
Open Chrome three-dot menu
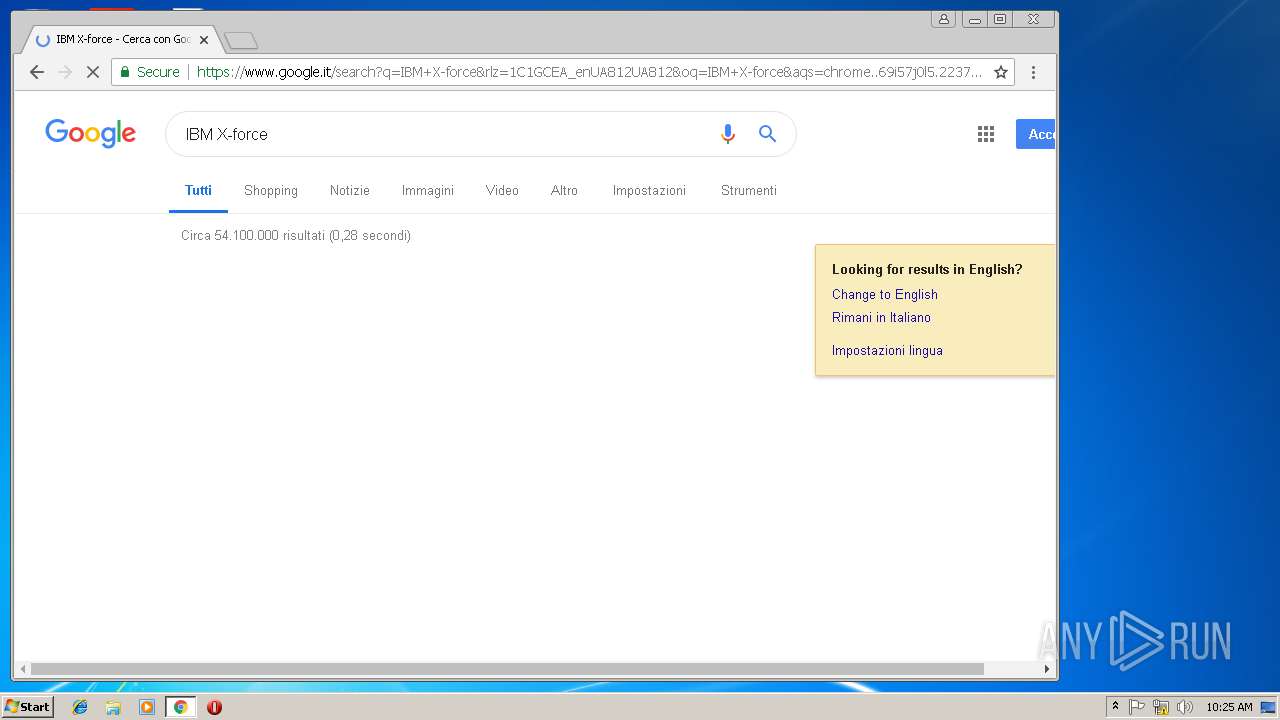click(1033, 72)
